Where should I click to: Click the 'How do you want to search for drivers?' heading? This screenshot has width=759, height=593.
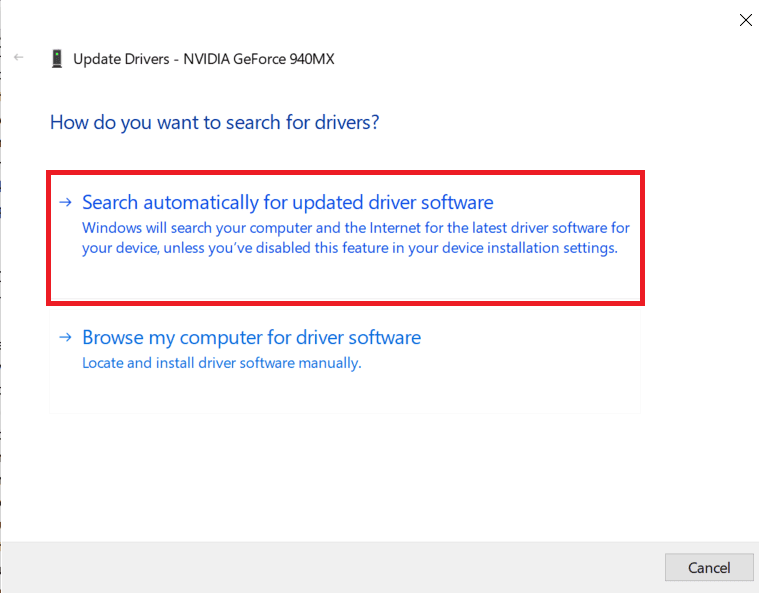tap(214, 122)
